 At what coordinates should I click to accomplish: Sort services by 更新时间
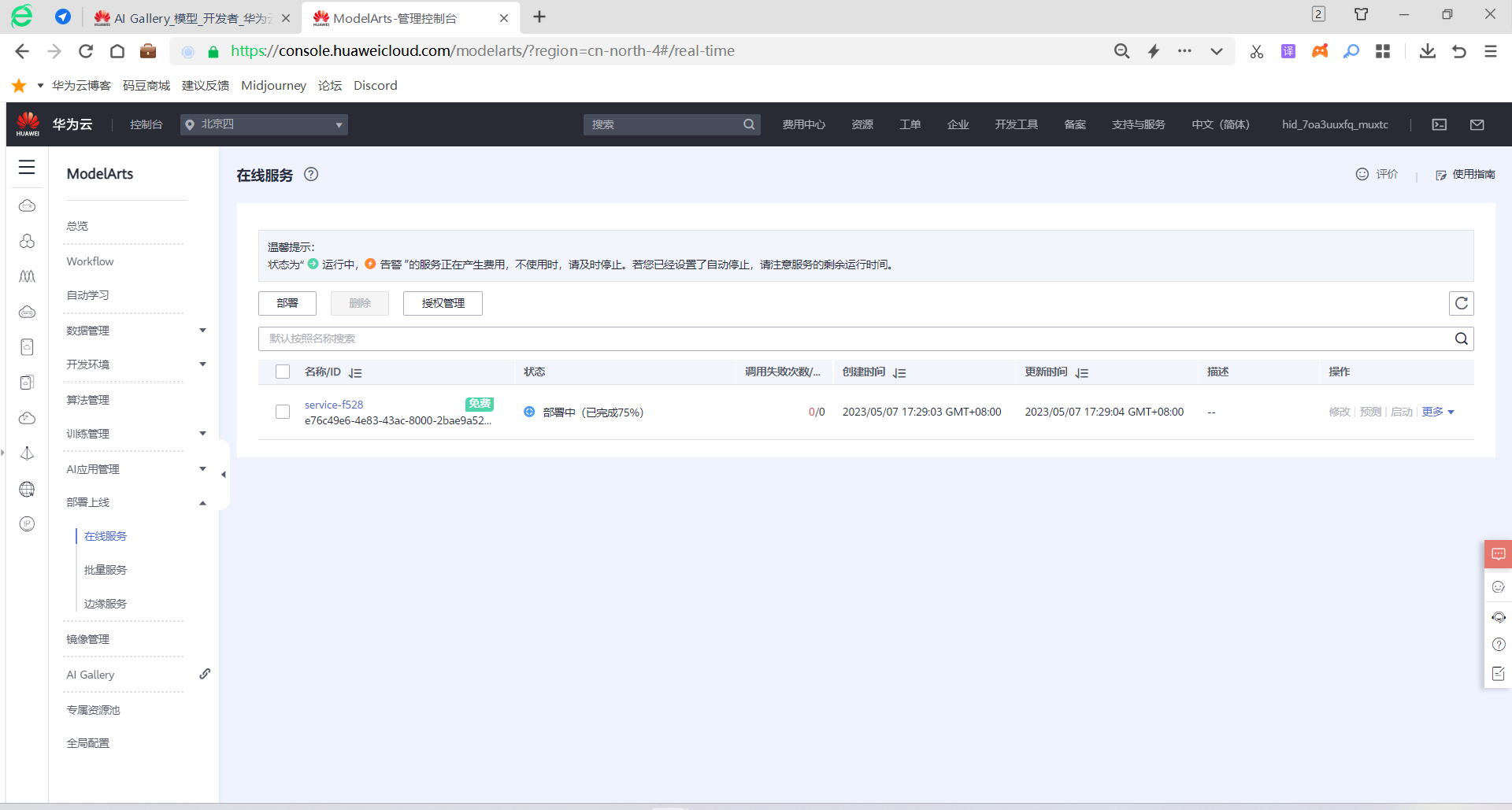[x=1082, y=372]
